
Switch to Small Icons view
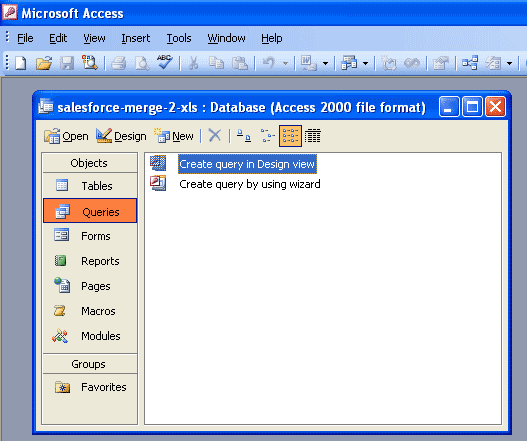pos(268,136)
